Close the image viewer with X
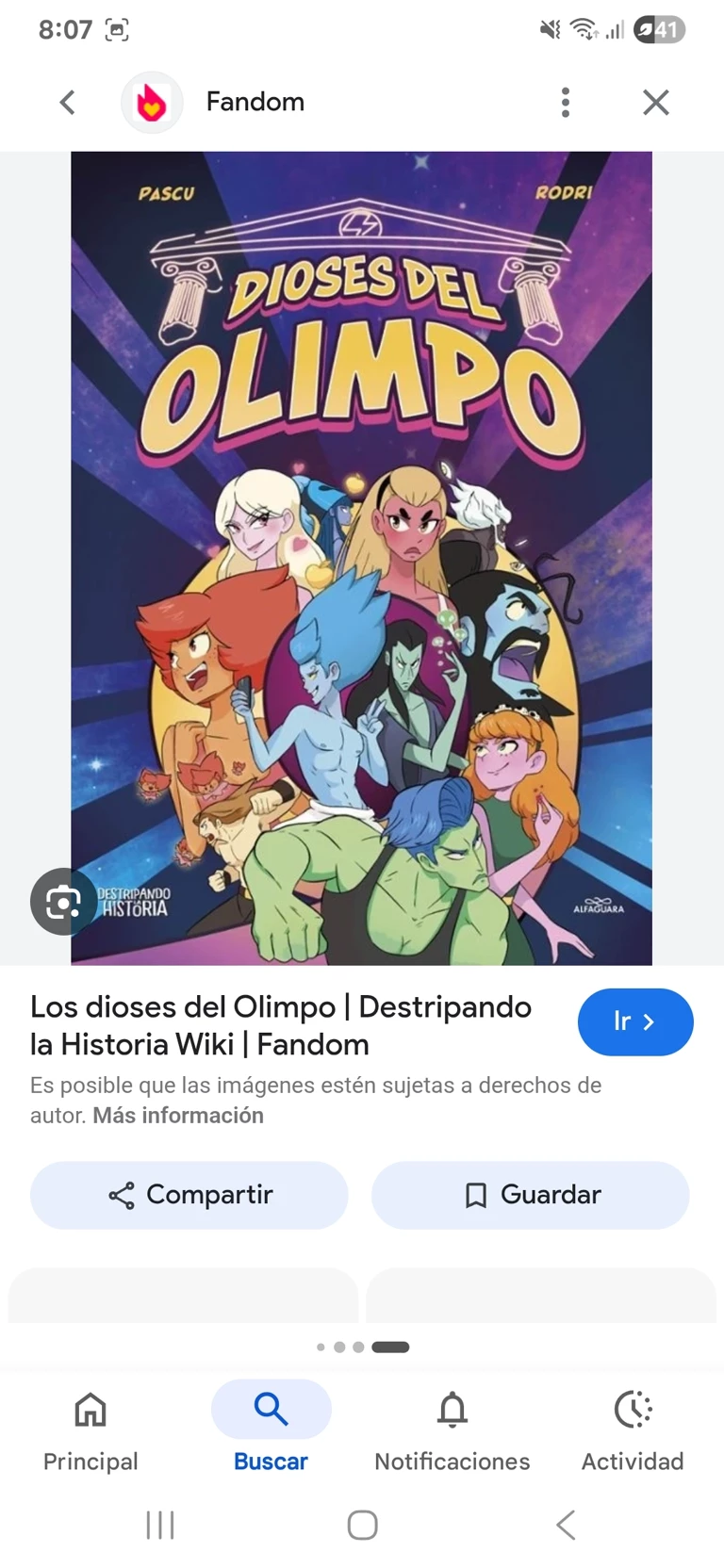 coord(656,102)
